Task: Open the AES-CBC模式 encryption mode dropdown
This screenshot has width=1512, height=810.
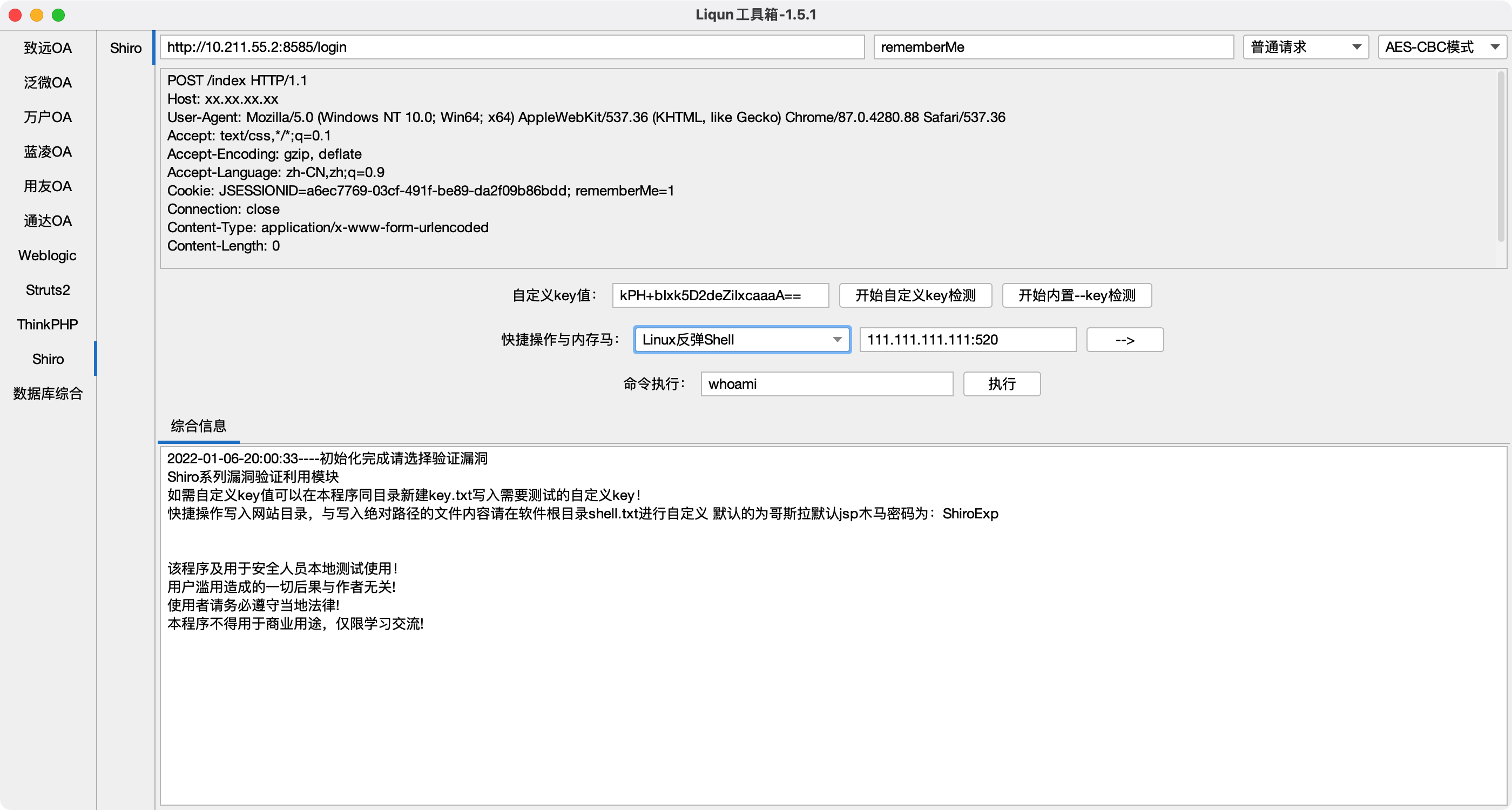Action: [1441, 47]
